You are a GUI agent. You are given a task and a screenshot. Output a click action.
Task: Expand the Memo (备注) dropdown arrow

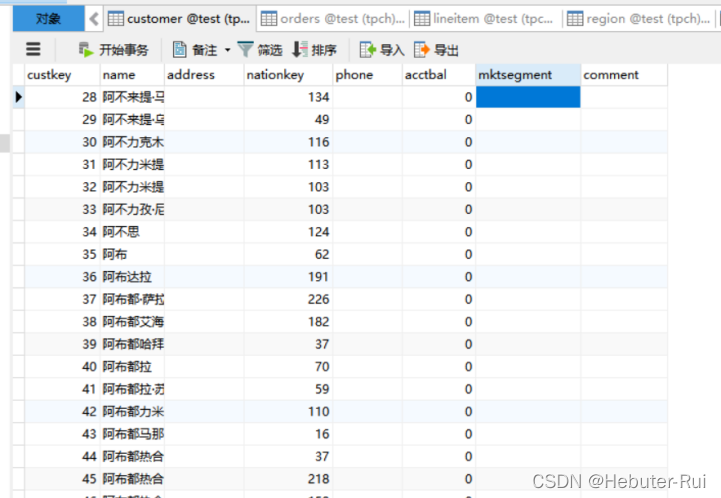227,50
